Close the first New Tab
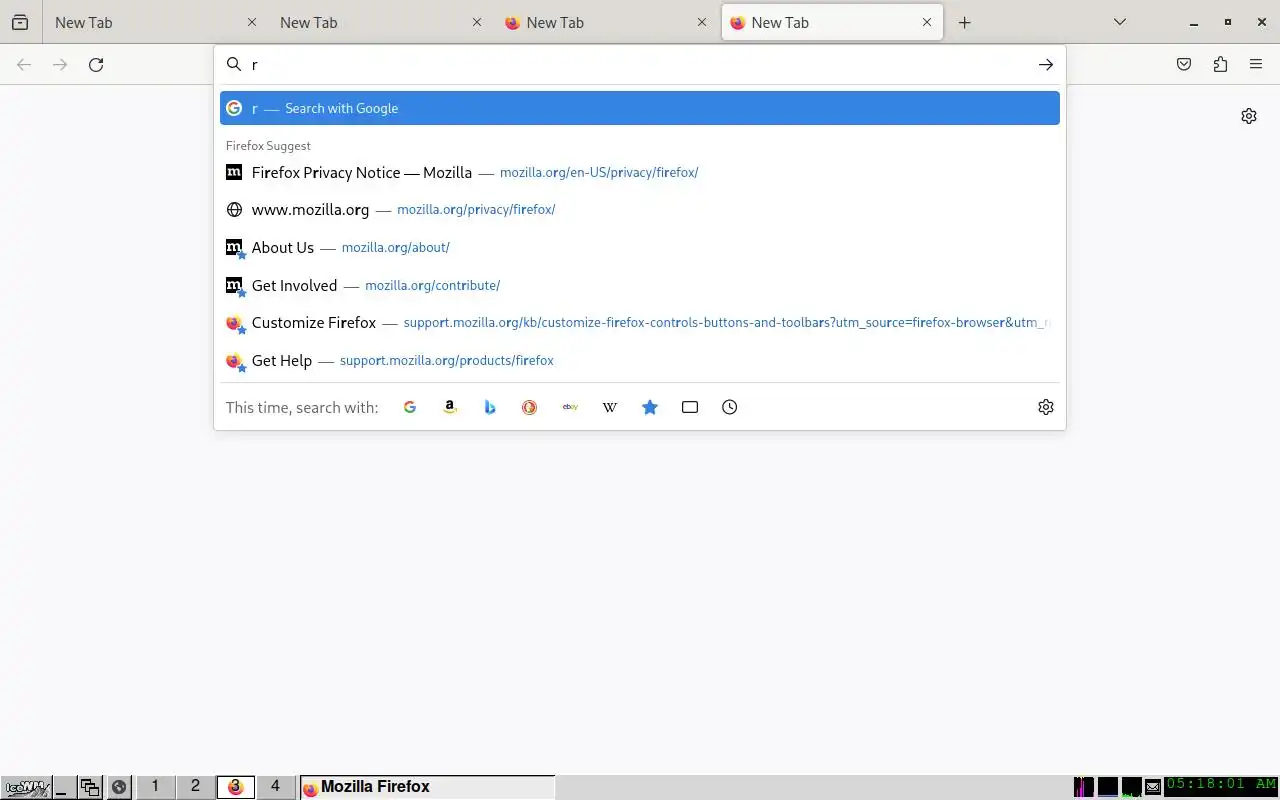This screenshot has width=1280, height=800. (x=252, y=22)
